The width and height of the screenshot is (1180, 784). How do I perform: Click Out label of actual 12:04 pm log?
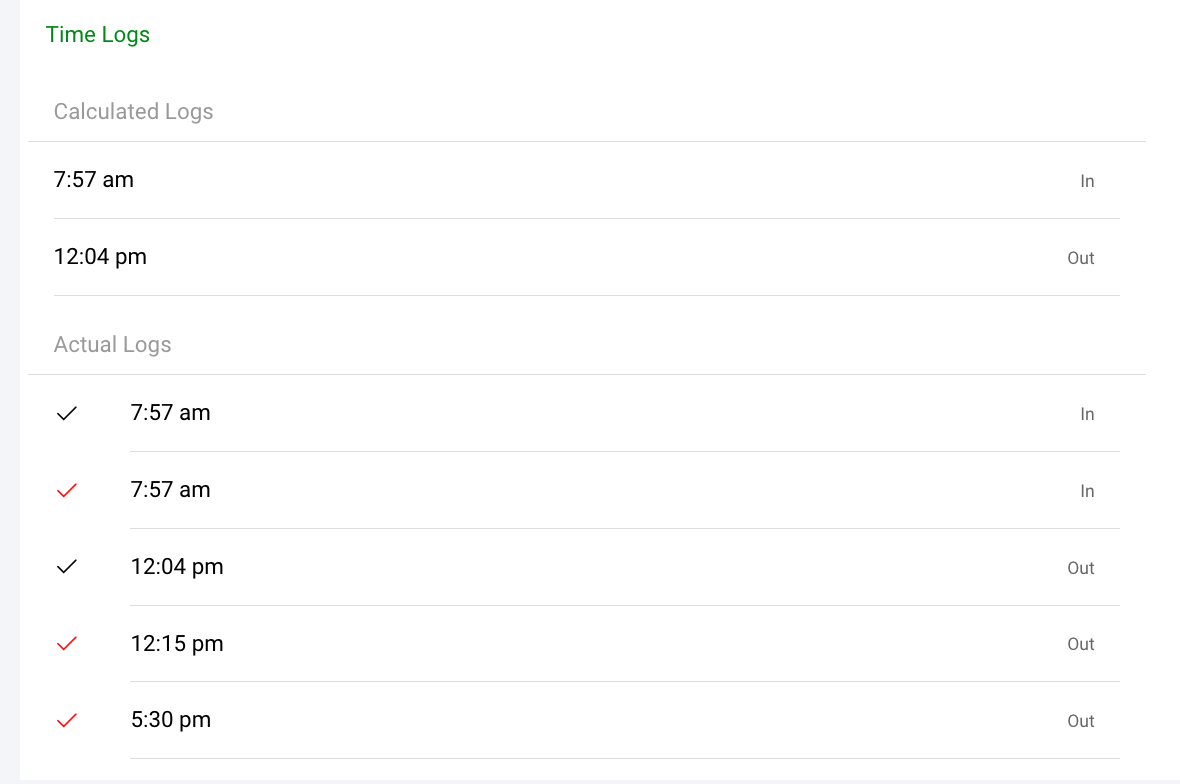pos(1081,568)
